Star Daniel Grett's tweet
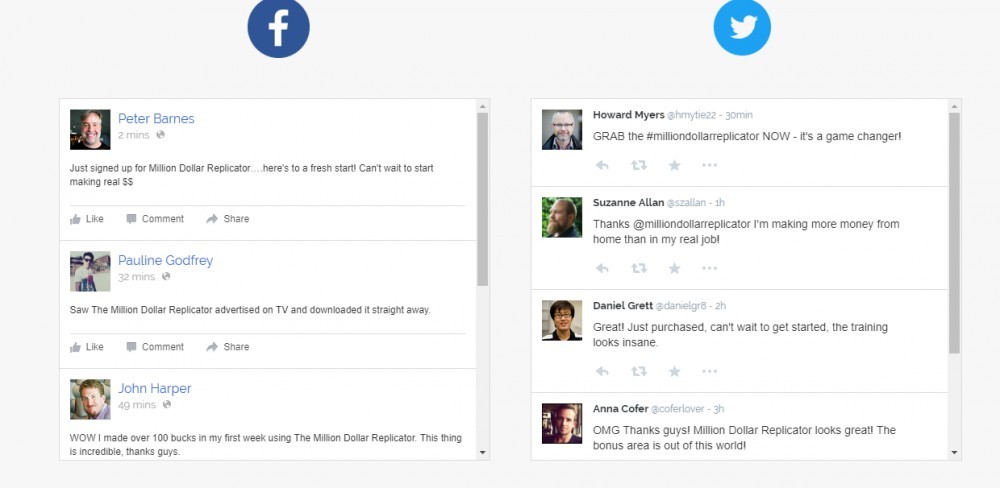The height and width of the screenshot is (488, 1000). pos(674,371)
